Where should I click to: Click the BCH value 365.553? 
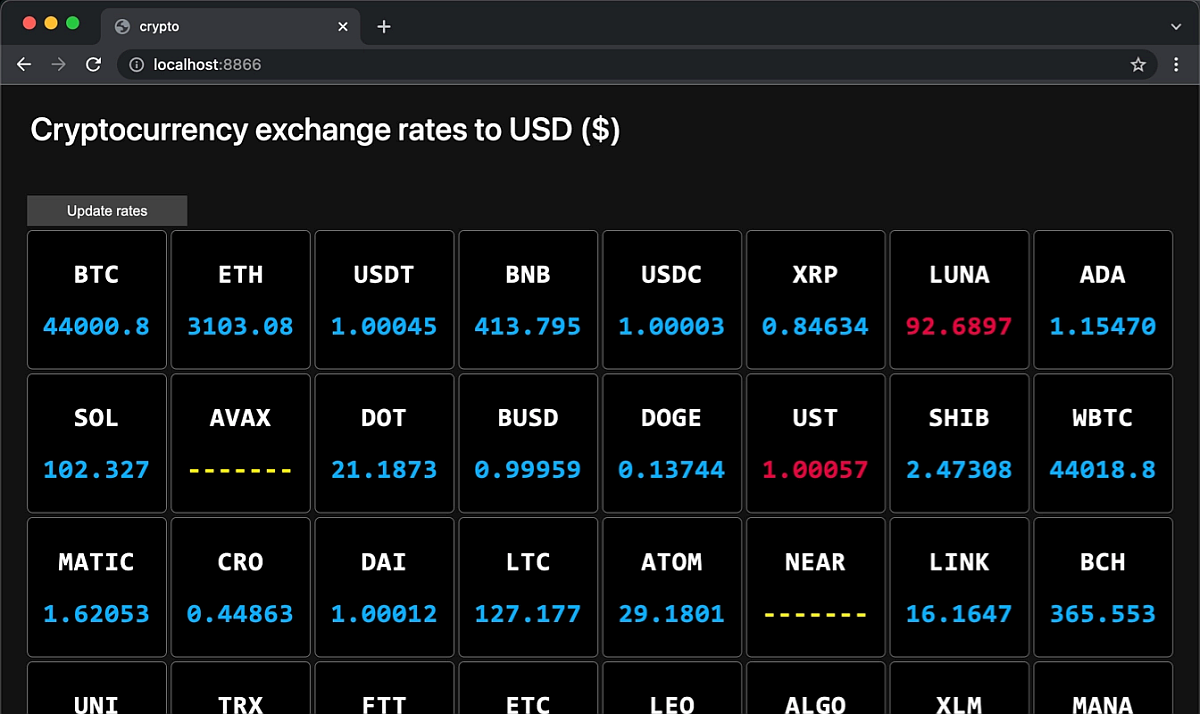[x=1103, y=614]
